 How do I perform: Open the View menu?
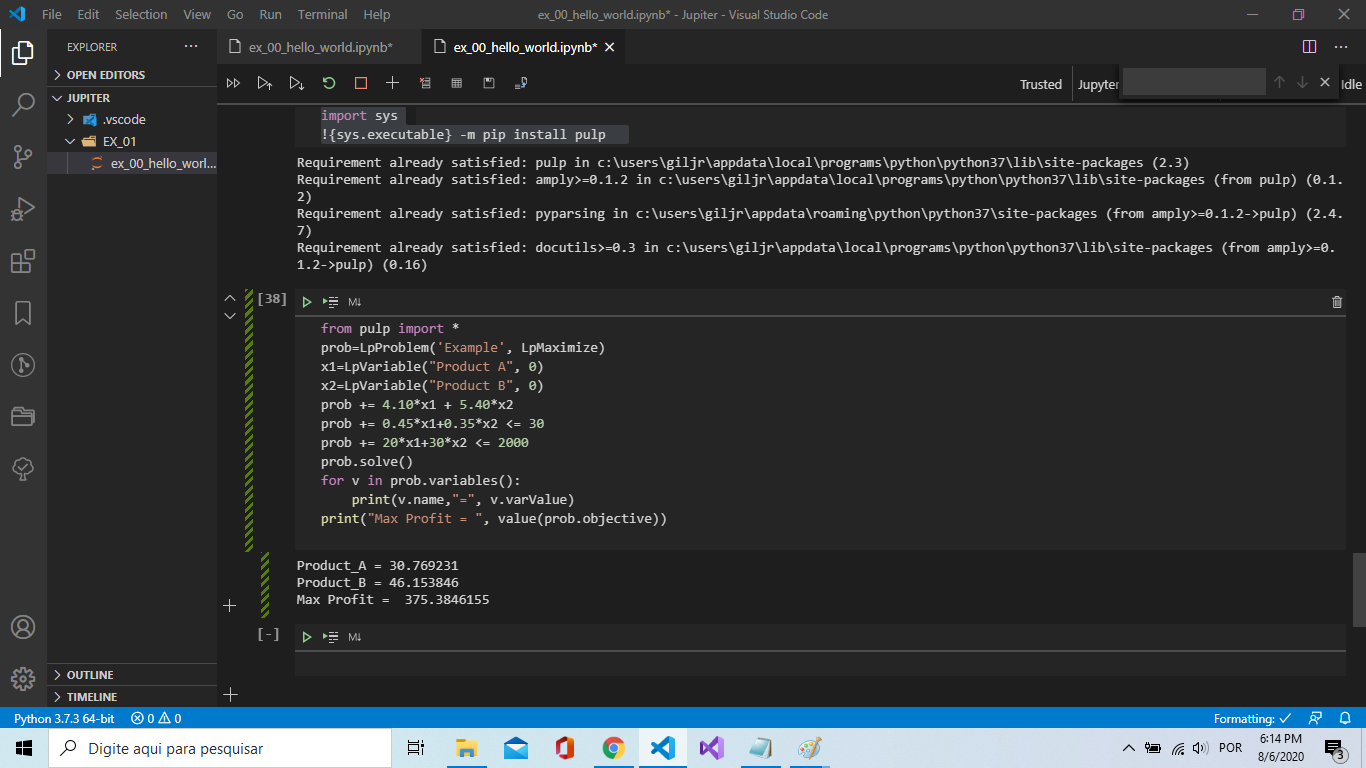(x=197, y=15)
